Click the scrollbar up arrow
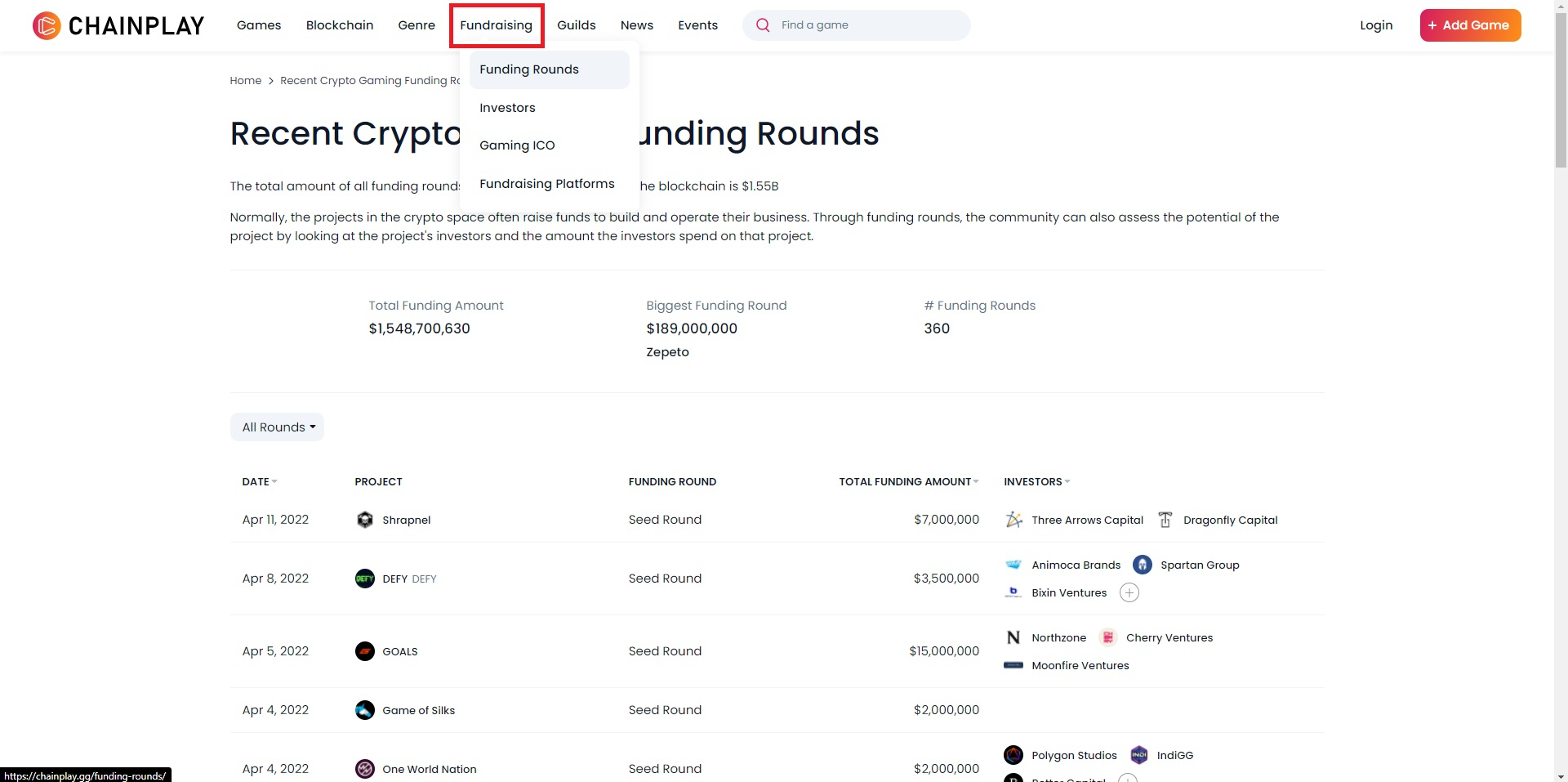1568x782 pixels. [1561, 7]
